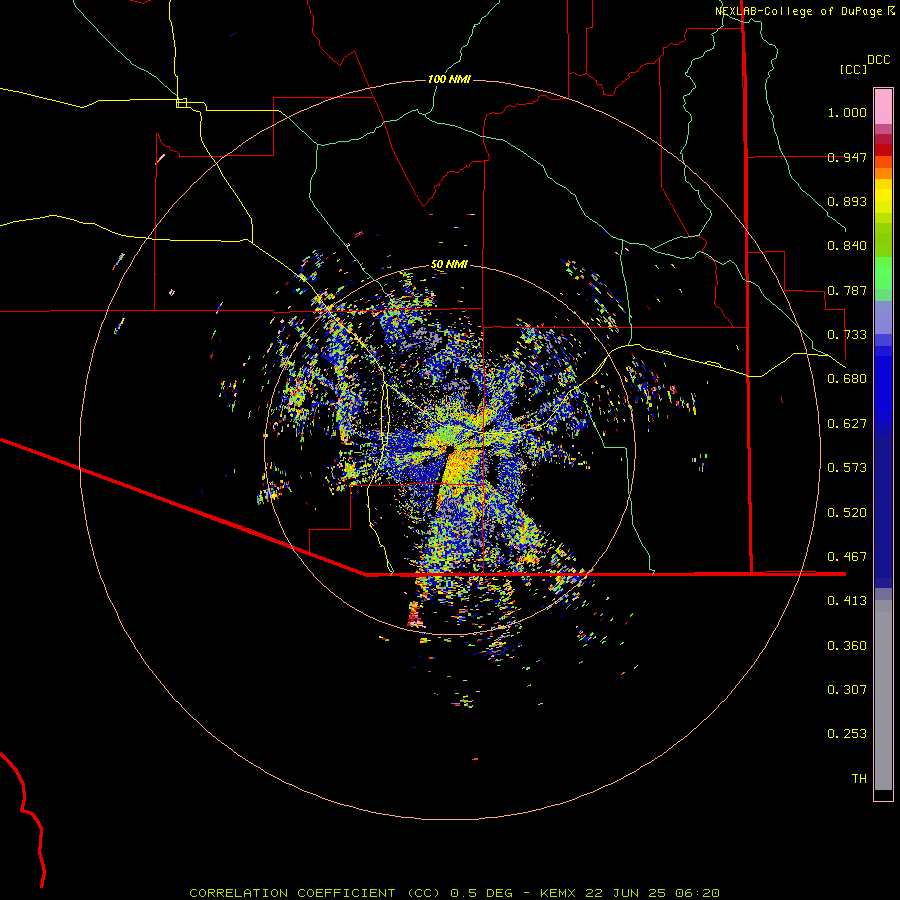Click the TH threshold label
900x900 pixels.
pos(859,779)
